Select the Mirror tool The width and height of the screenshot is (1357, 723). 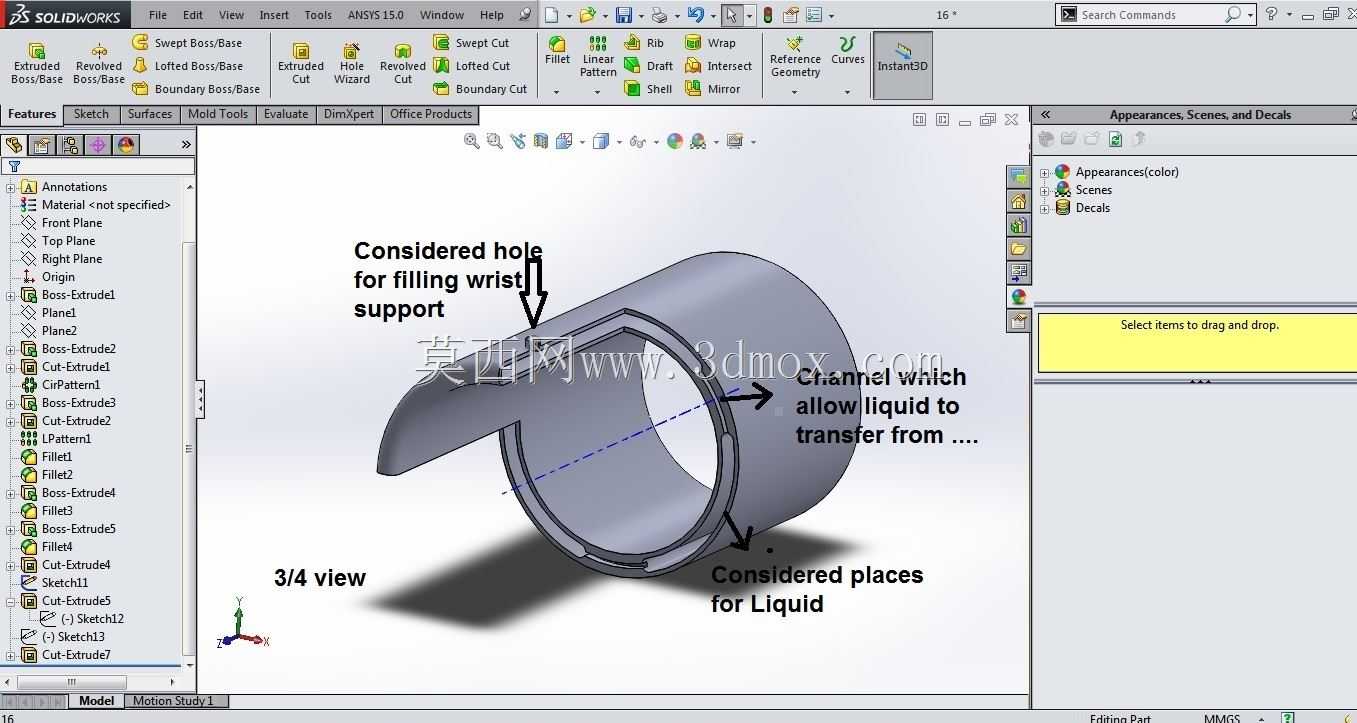click(x=712, y=89)
